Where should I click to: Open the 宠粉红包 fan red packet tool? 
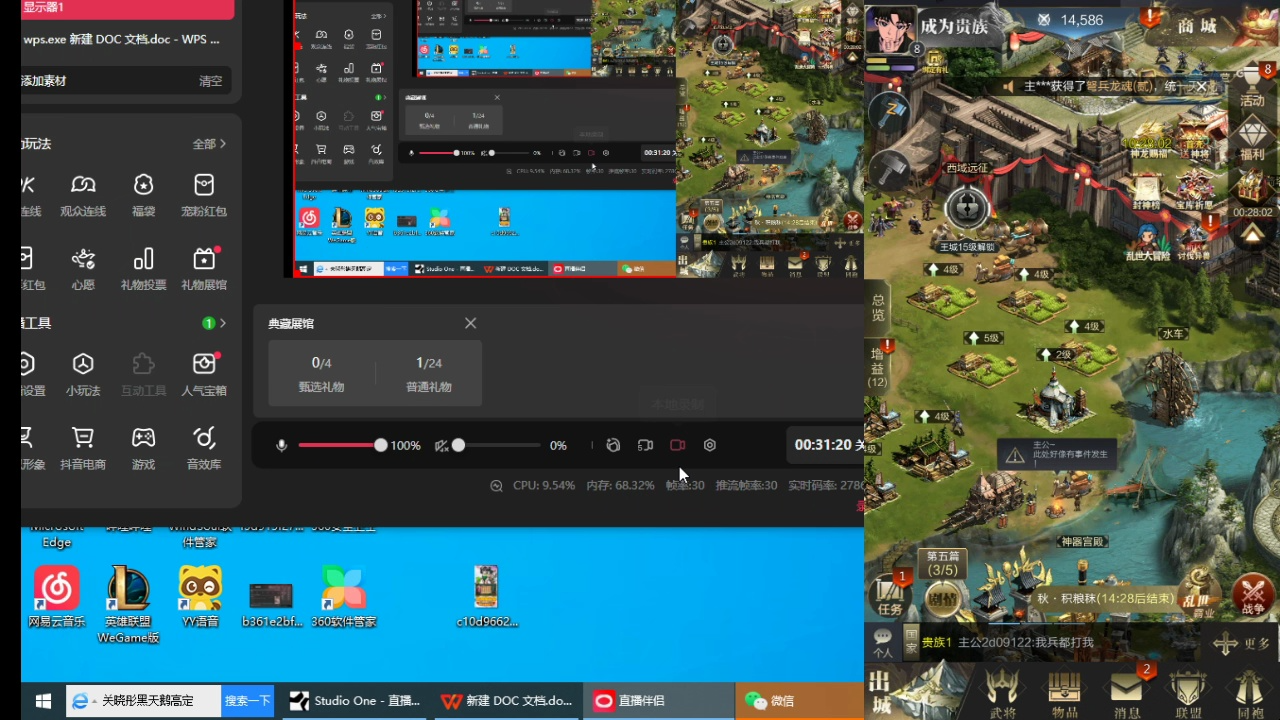pos(204,195)
